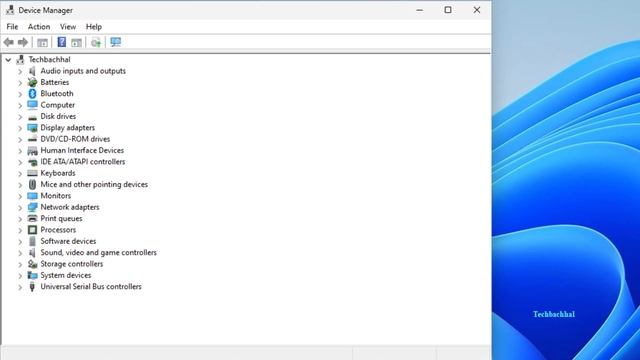The height and width of the screenshot is (360, 640).
Task: Click the action pane toolbar icon next to Help
Action: click(x=76, y=42)
